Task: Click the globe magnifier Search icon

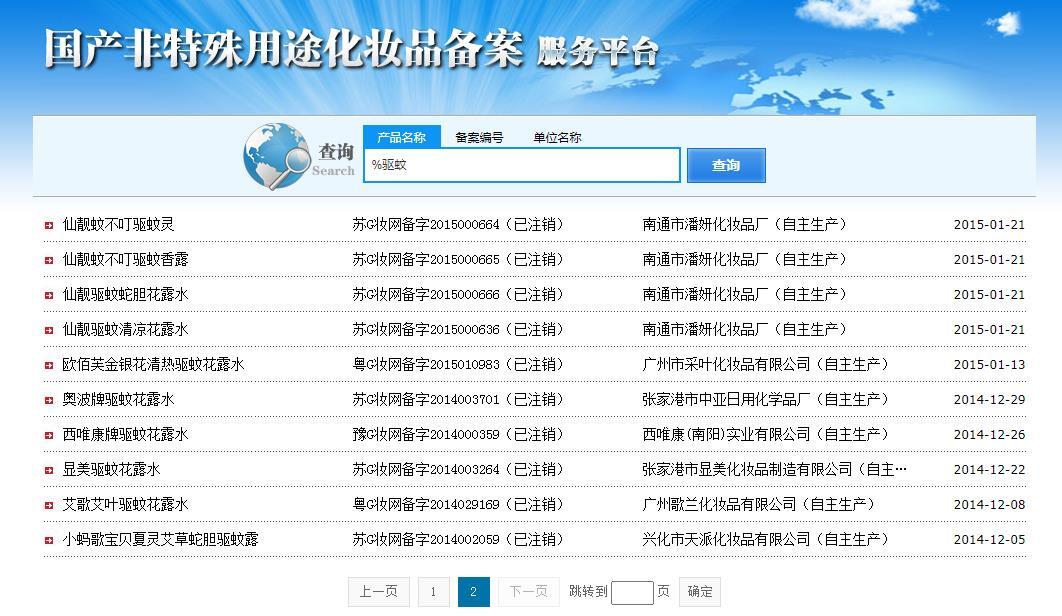Action: (276, 157)
